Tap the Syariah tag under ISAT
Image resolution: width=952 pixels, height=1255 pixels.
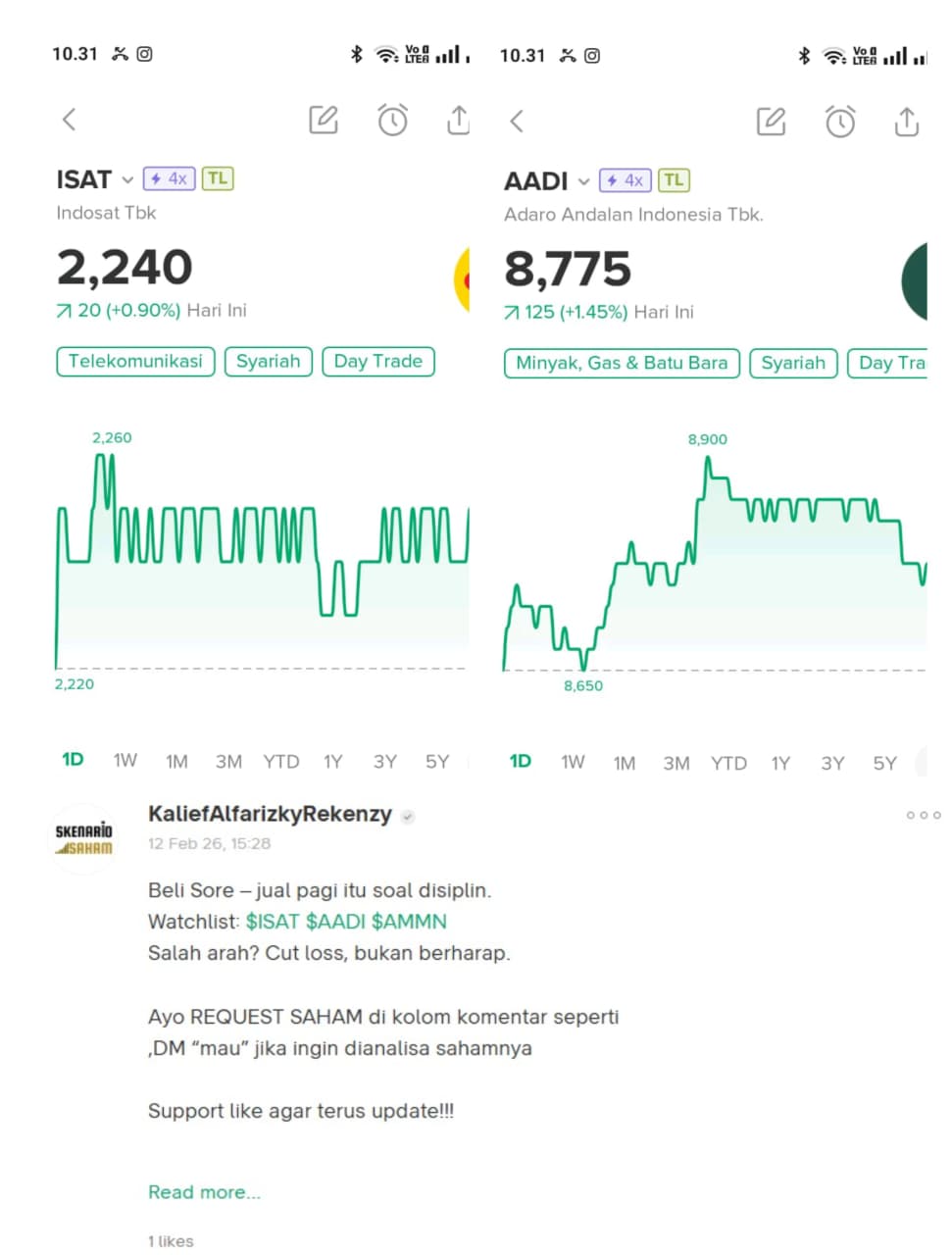pyautogui.click(x=268, y=361)
